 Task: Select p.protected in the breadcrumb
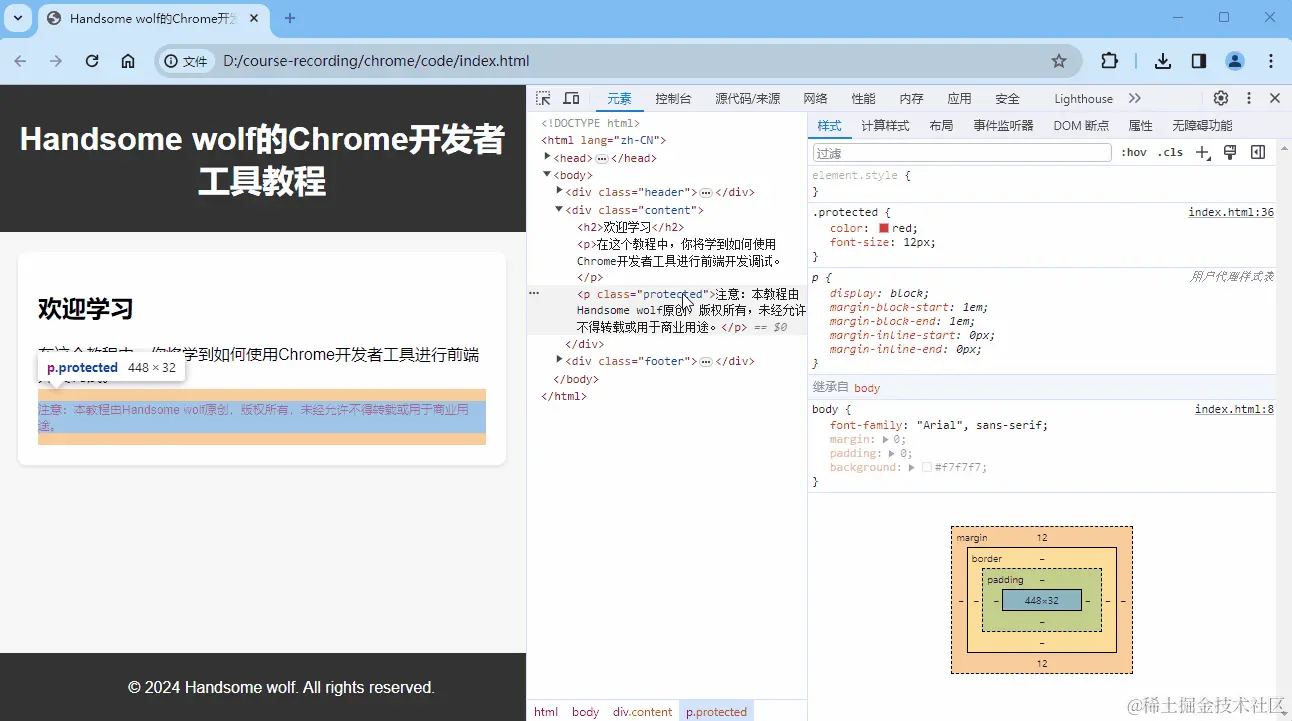point(716,711)
